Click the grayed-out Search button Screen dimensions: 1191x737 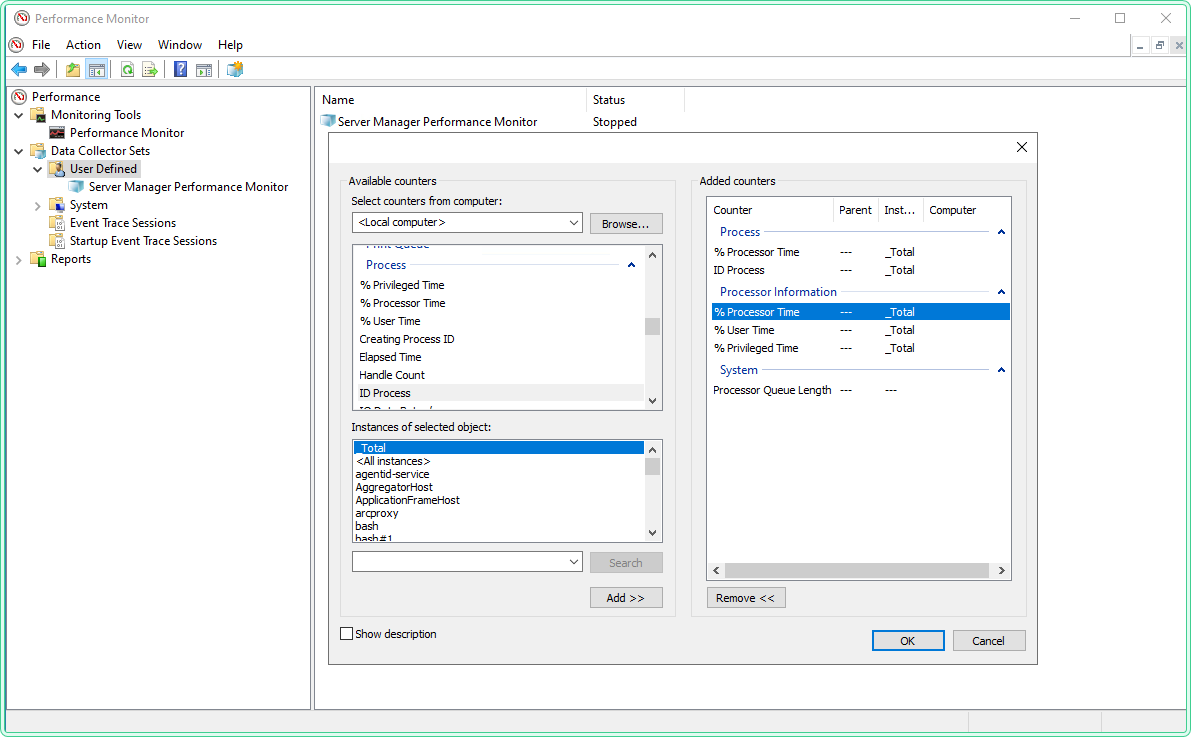[x=626, y=562]
